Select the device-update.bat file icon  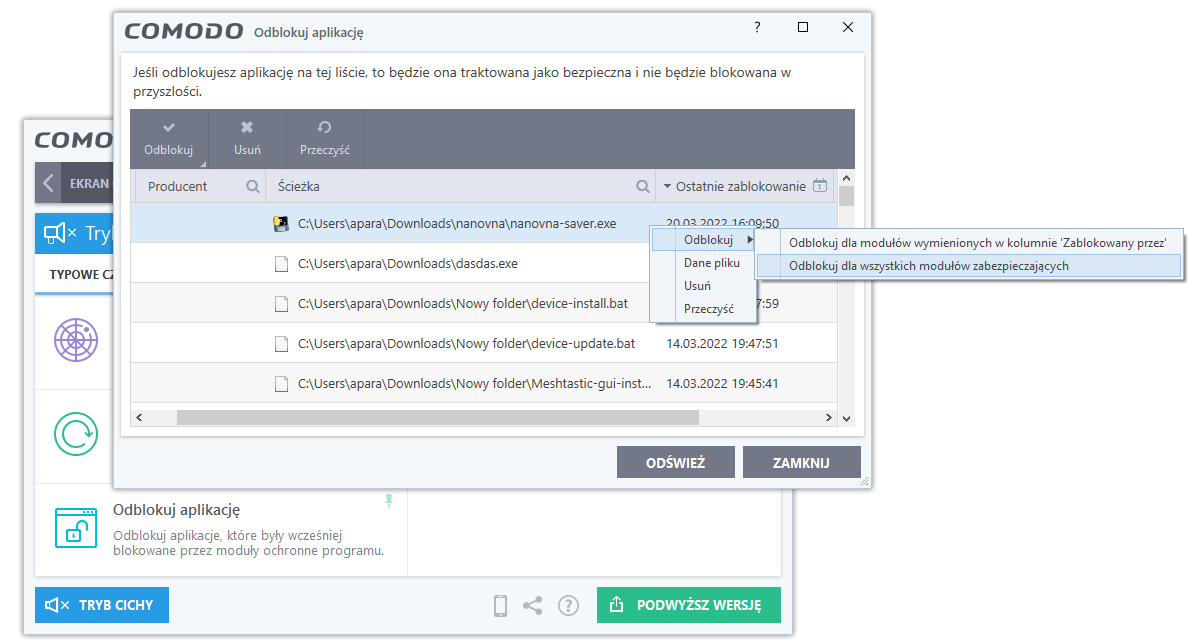[281, 344]
